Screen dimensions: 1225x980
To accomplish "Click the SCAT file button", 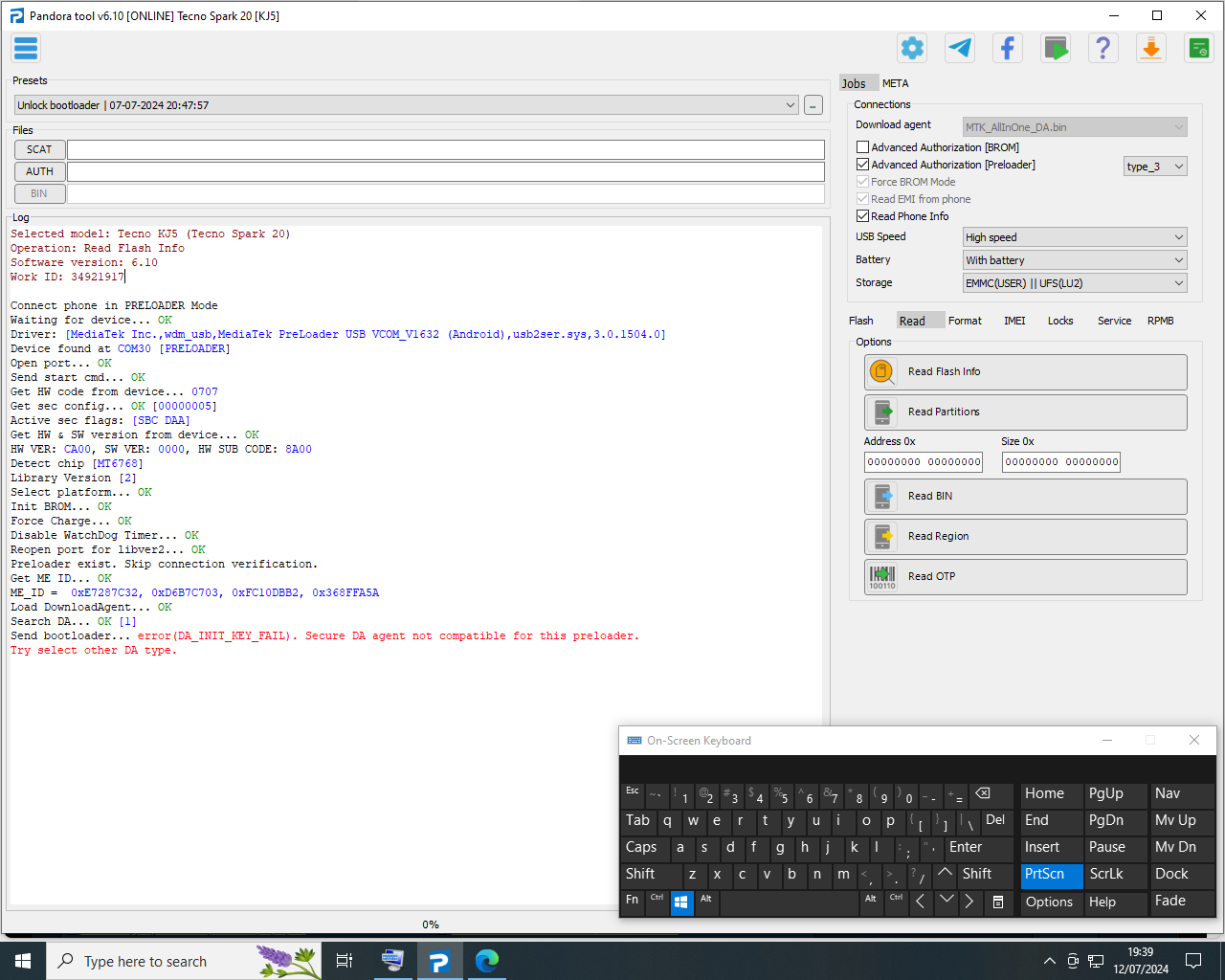I will point(40,149).
